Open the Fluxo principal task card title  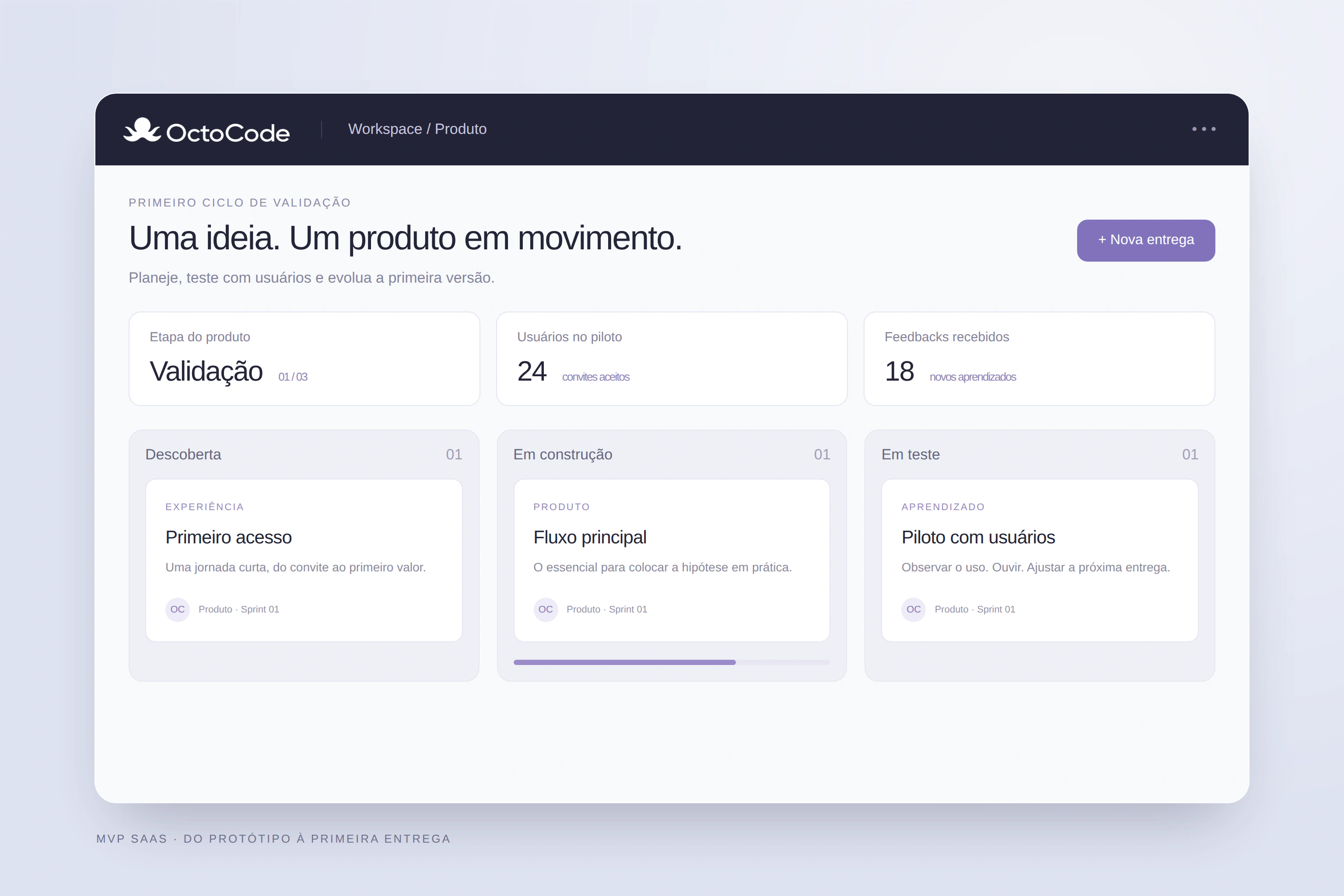pos(590,537)
